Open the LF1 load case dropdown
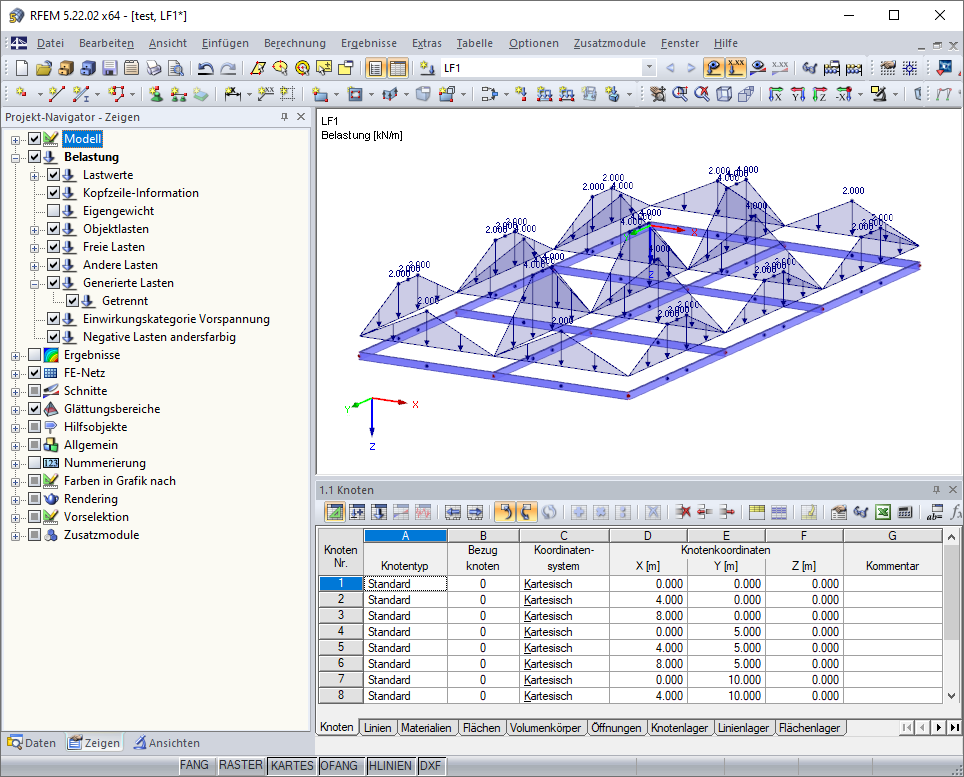This screenshot has height=777, width=964. point(649,68)
